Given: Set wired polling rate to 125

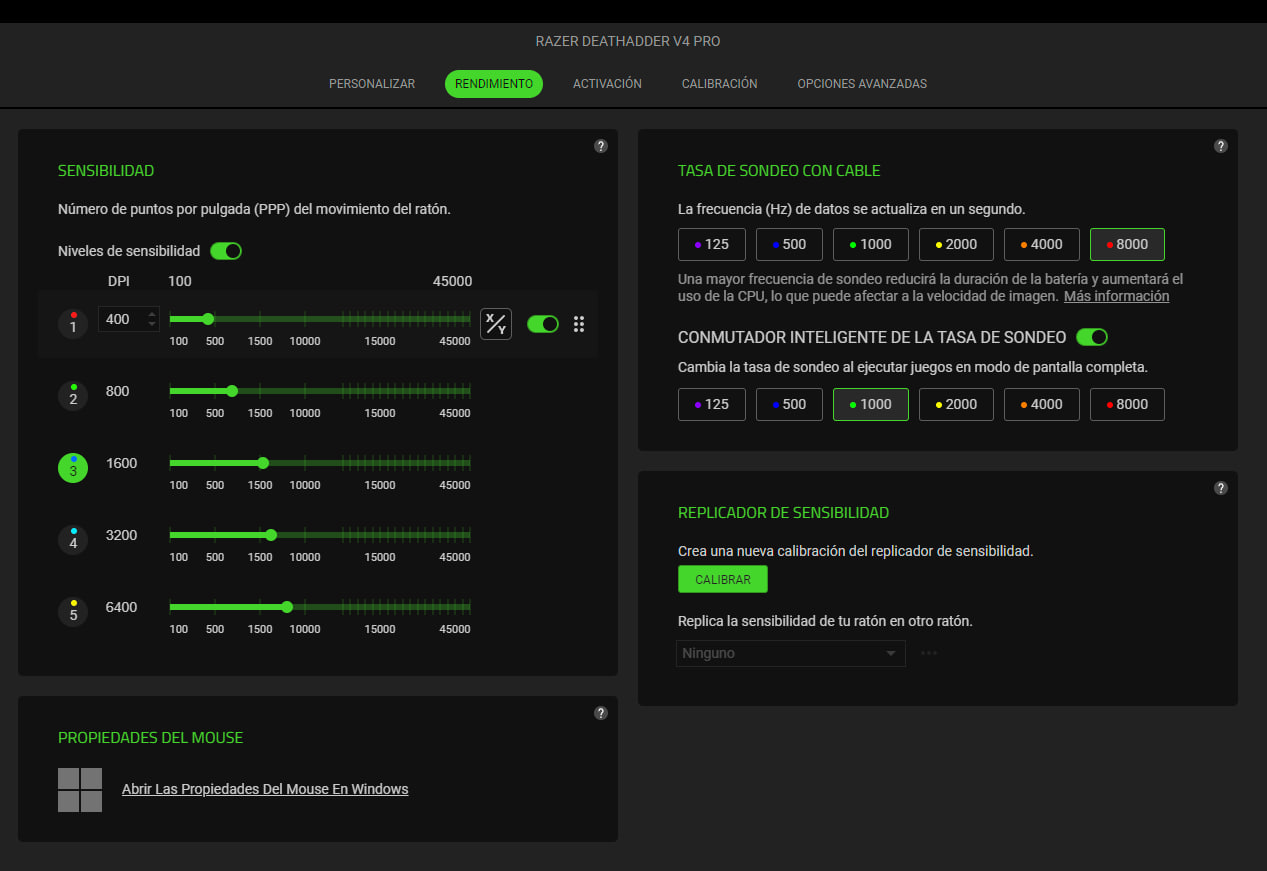Looking at the screenshot, I should [712, 244].
